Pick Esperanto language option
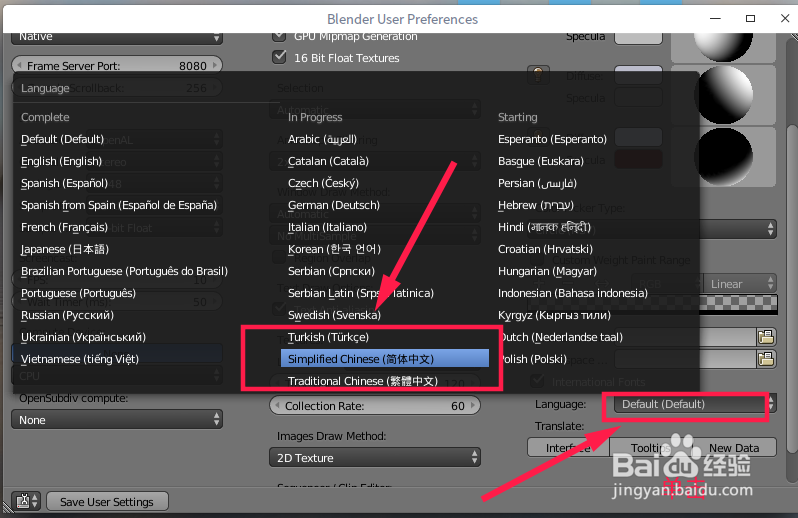Image resolution: width=798 pixels, height=518 pixels. tap(552, 139)
